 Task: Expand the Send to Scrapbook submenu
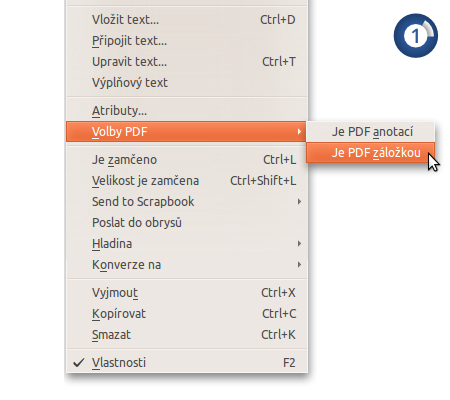coord(186,202)
